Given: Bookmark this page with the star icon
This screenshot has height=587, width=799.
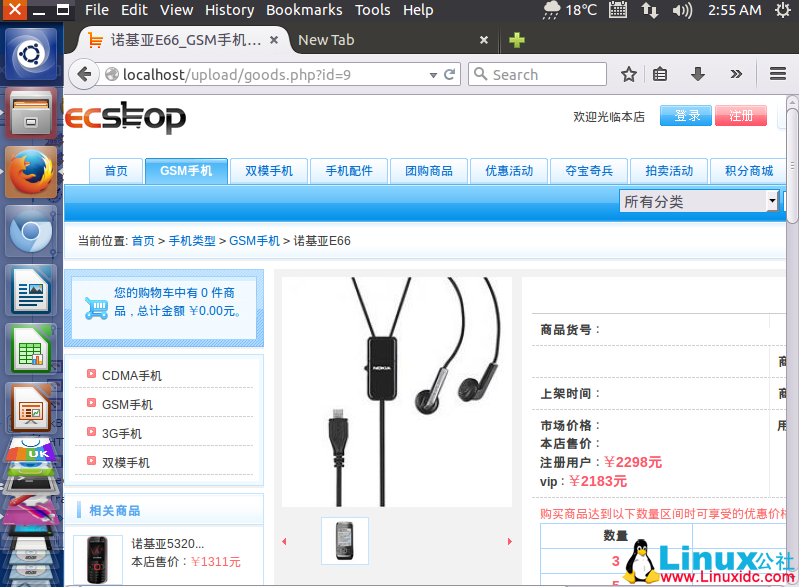Looking at the screenshot, I should 629,74.
